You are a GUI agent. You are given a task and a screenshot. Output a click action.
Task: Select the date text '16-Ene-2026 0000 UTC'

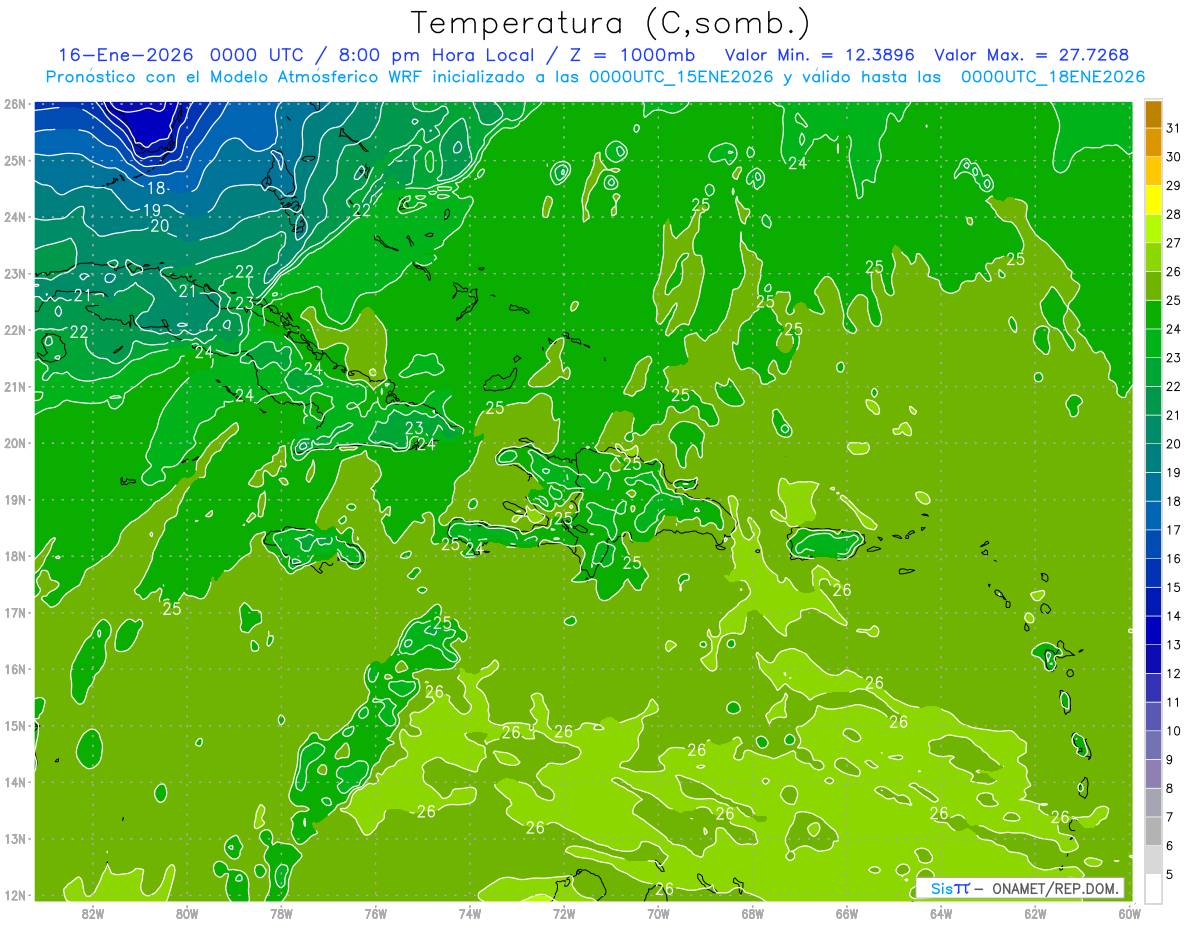point(180,55)
